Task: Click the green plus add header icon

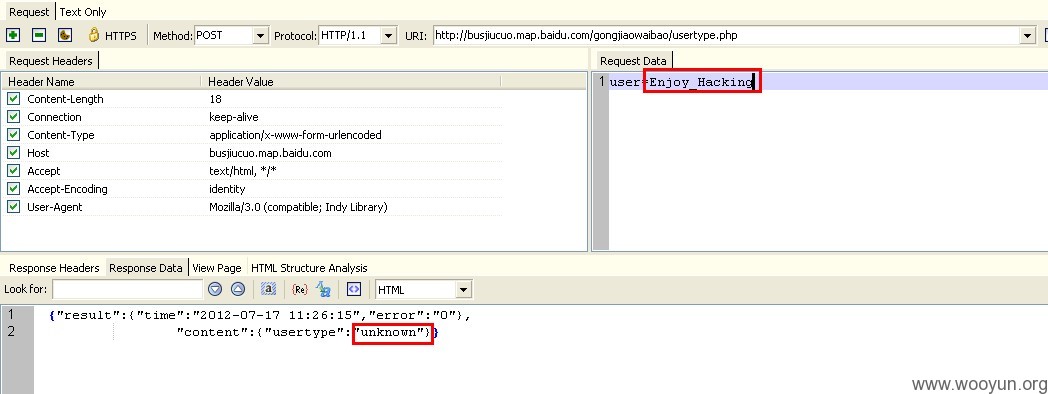Action: tap(13, 35)
